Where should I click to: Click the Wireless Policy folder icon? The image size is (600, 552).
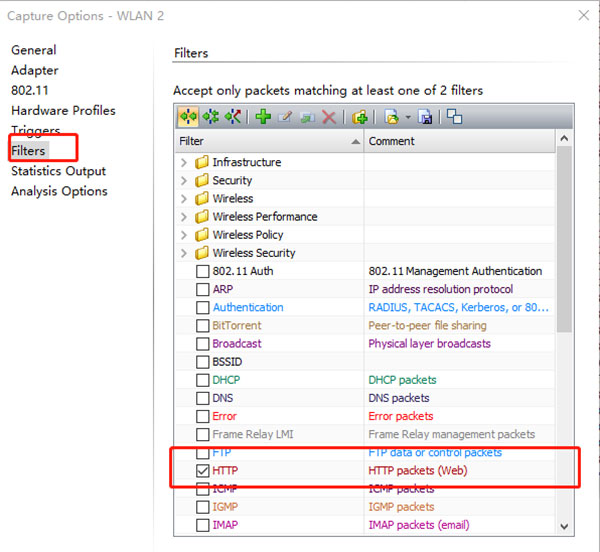(x=202, y=235)
